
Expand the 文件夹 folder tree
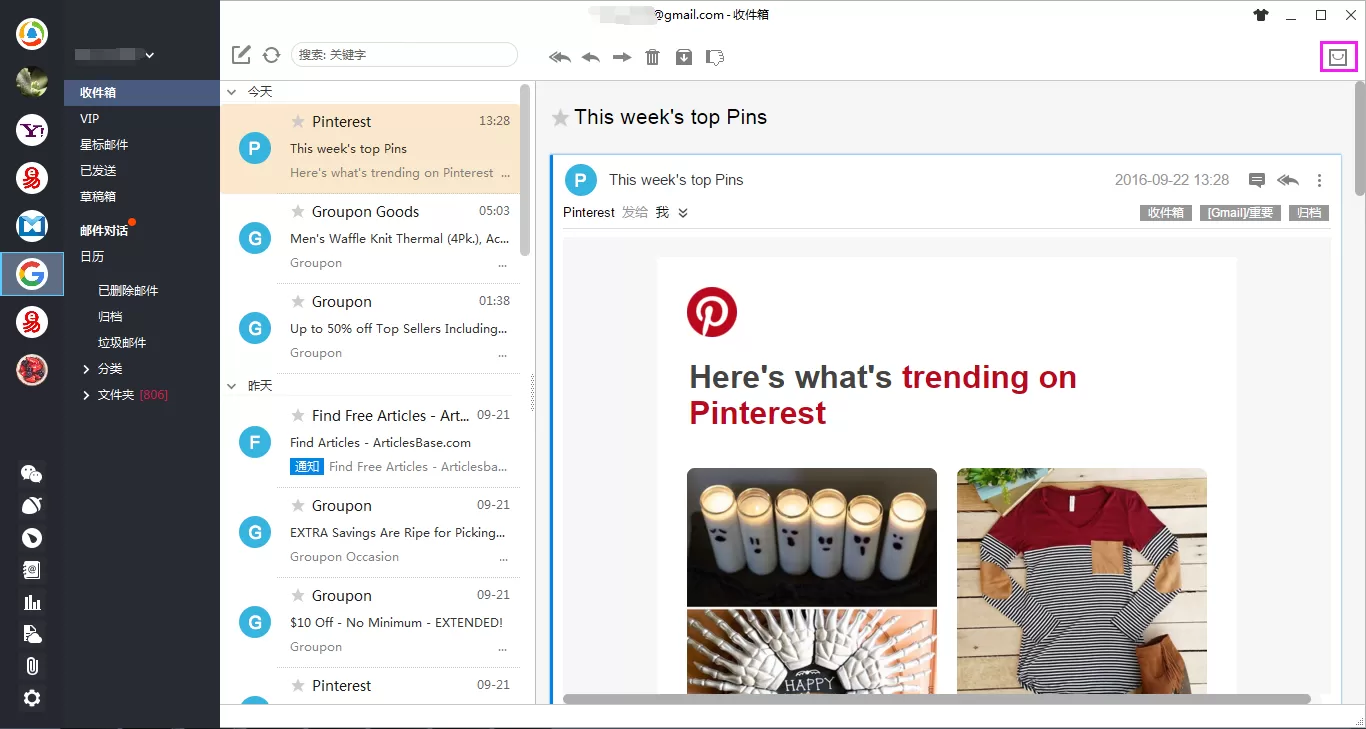click(x=87, y=395)
